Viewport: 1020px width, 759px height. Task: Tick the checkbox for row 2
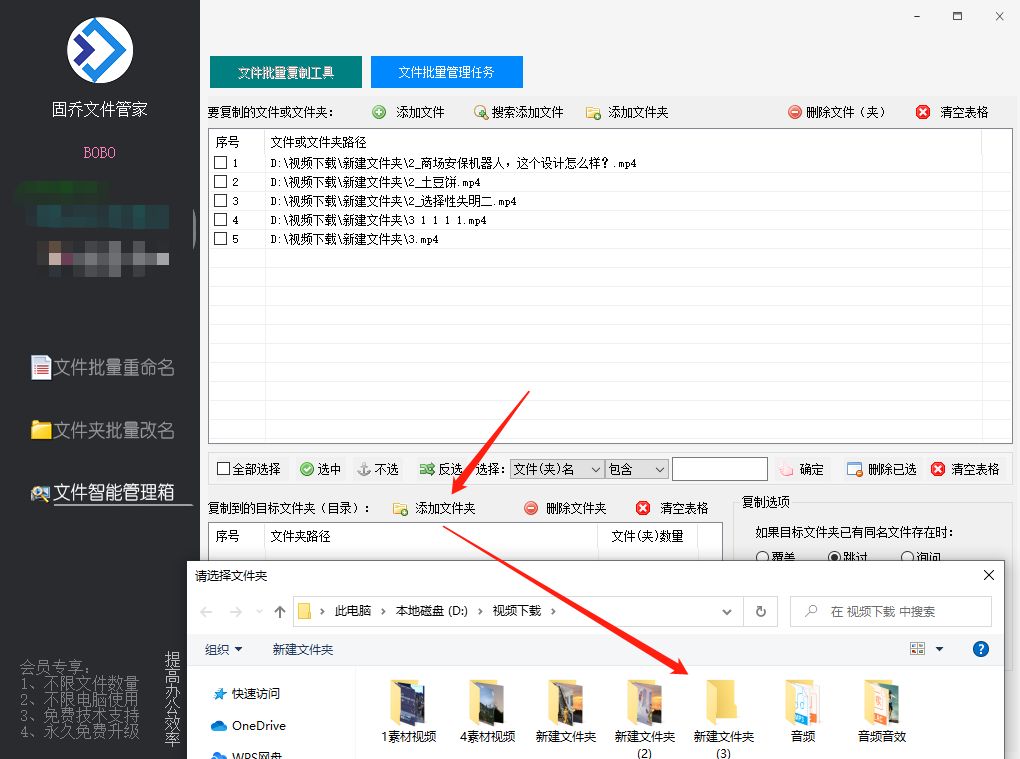point(221,181)
